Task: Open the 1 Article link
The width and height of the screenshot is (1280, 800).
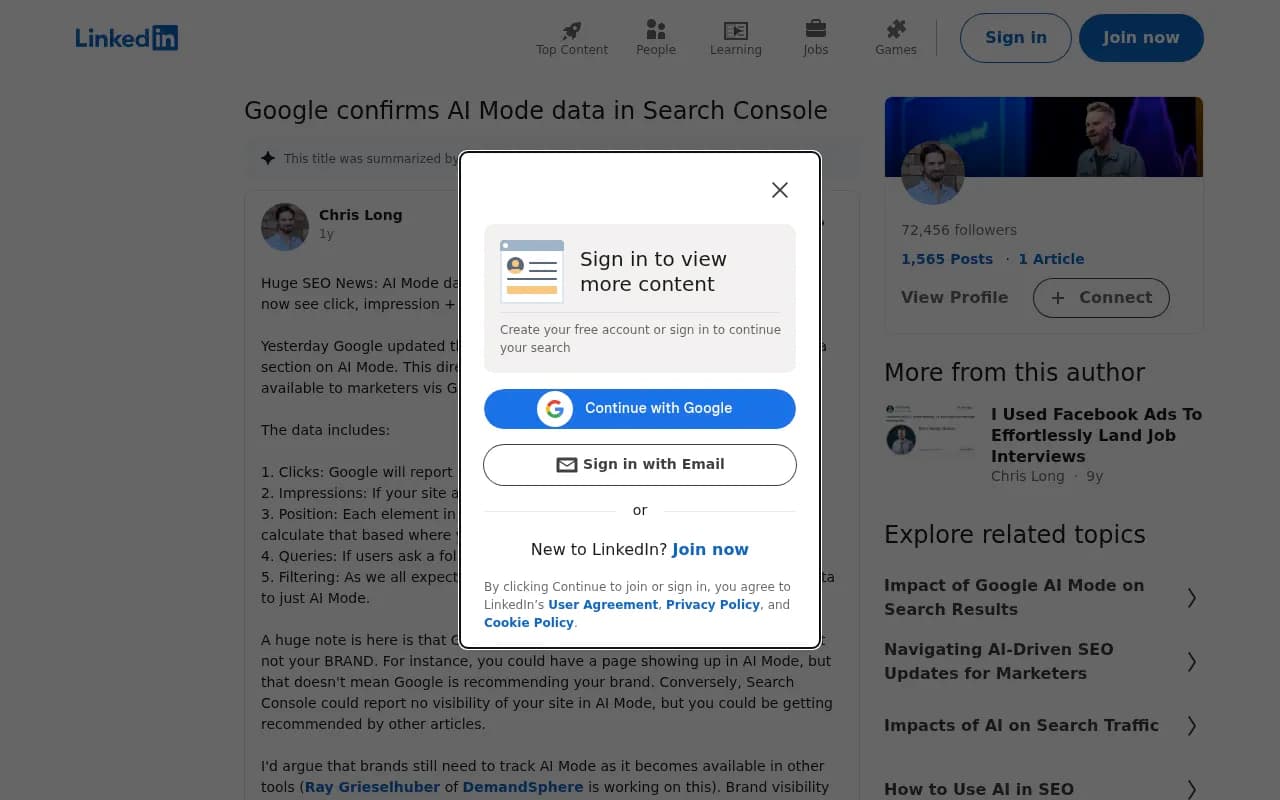Action: (1051, 259)
